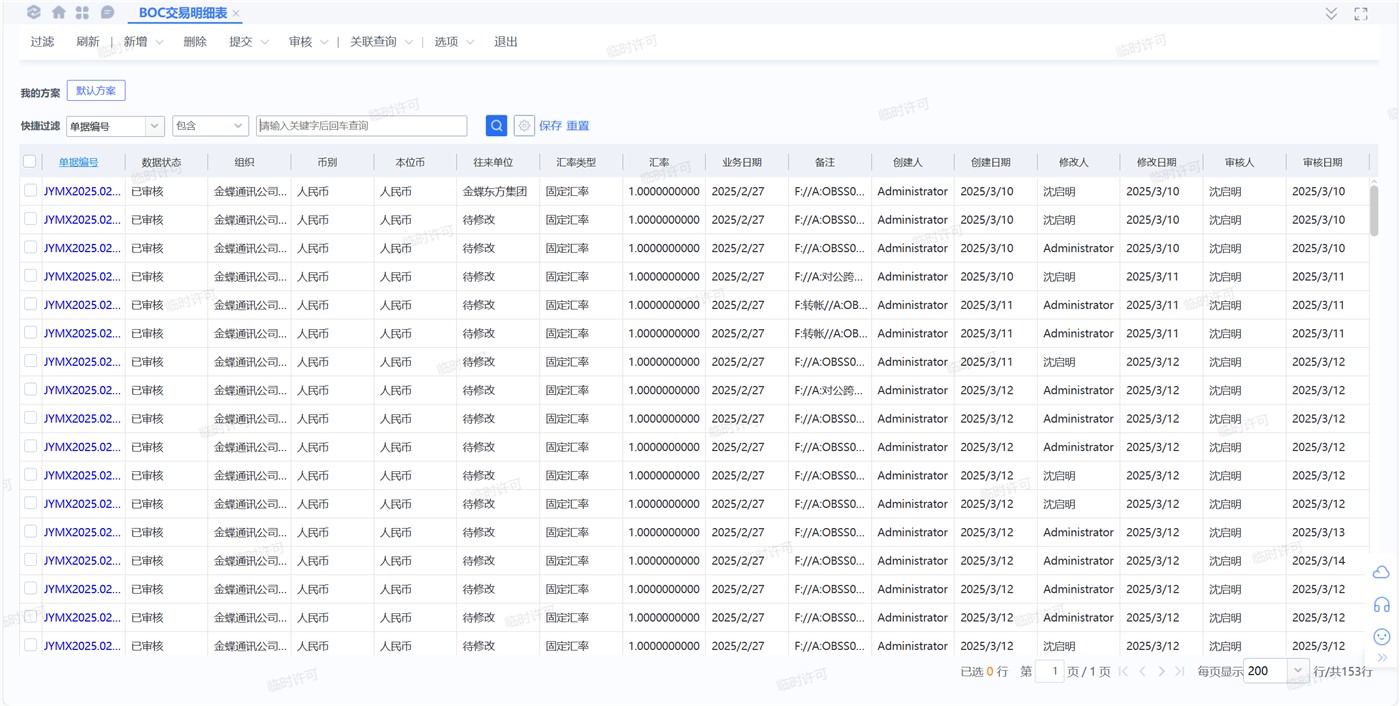
Task: Click the smiley face feedback icon
Action: (1381, 636)
